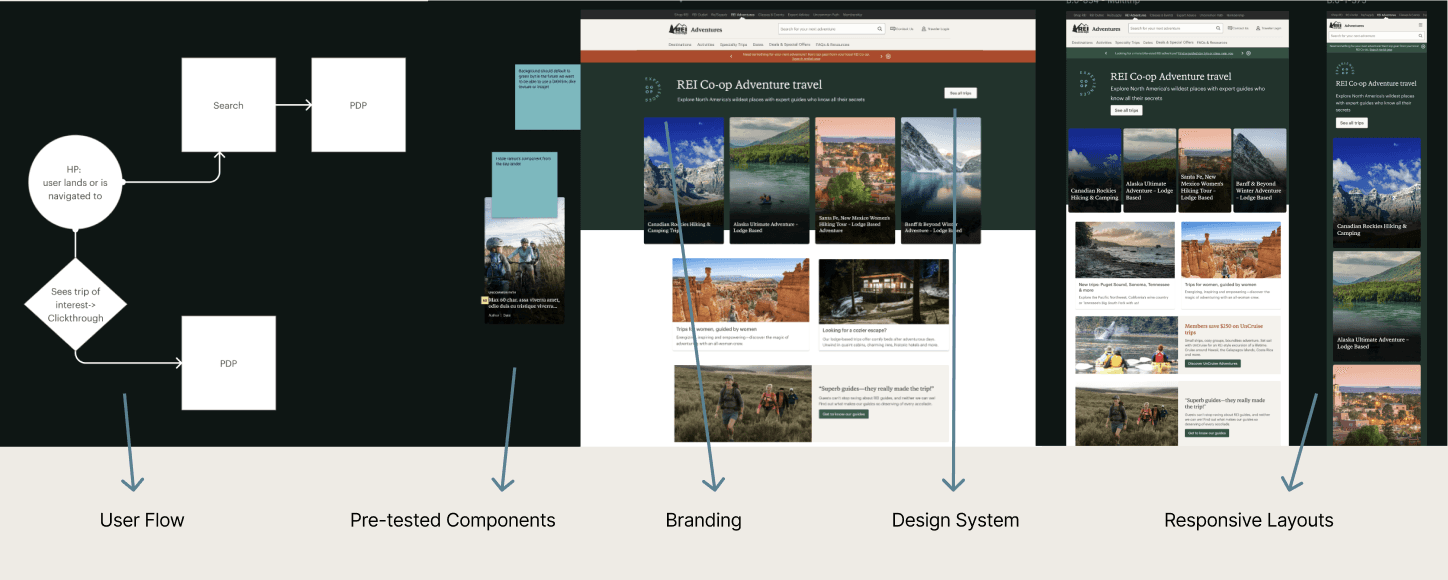Click the Responsive Layouts label
The height and width of the screenshot is (580, 1448).
(1249, 520)
